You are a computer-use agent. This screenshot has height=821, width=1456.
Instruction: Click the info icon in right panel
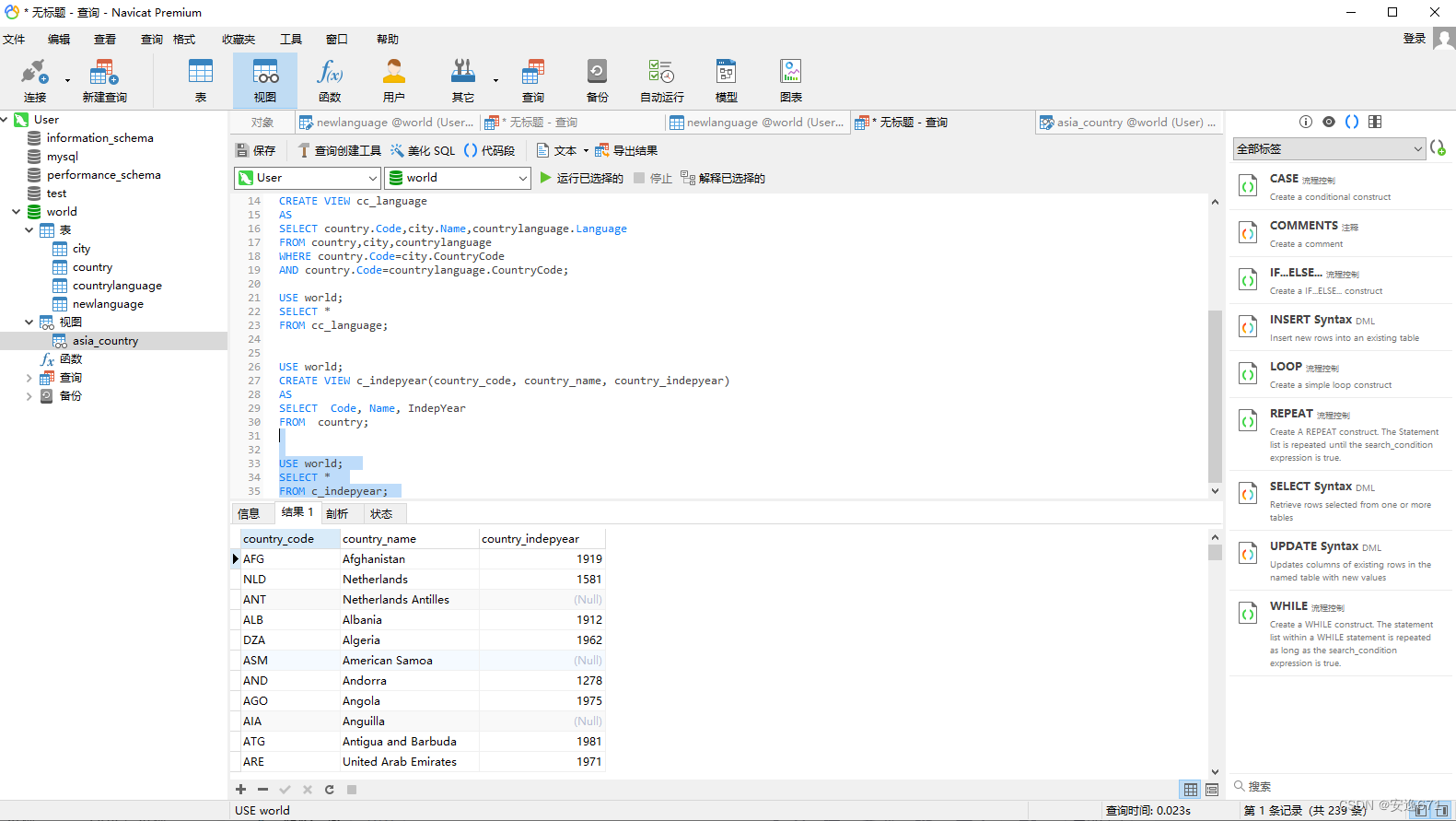[x=1305, y=122]
